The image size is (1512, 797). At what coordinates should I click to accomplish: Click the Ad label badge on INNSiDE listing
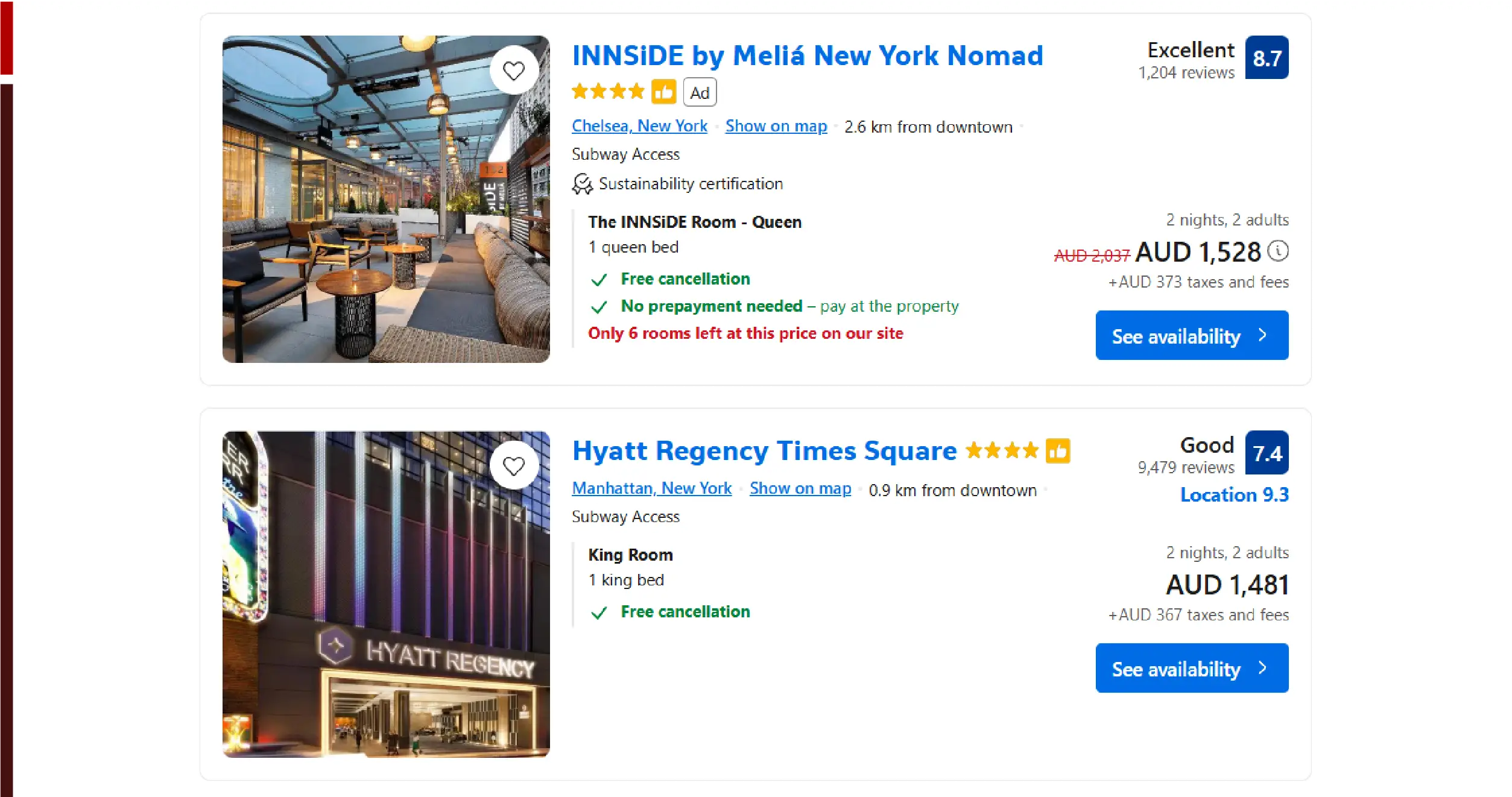700,92
